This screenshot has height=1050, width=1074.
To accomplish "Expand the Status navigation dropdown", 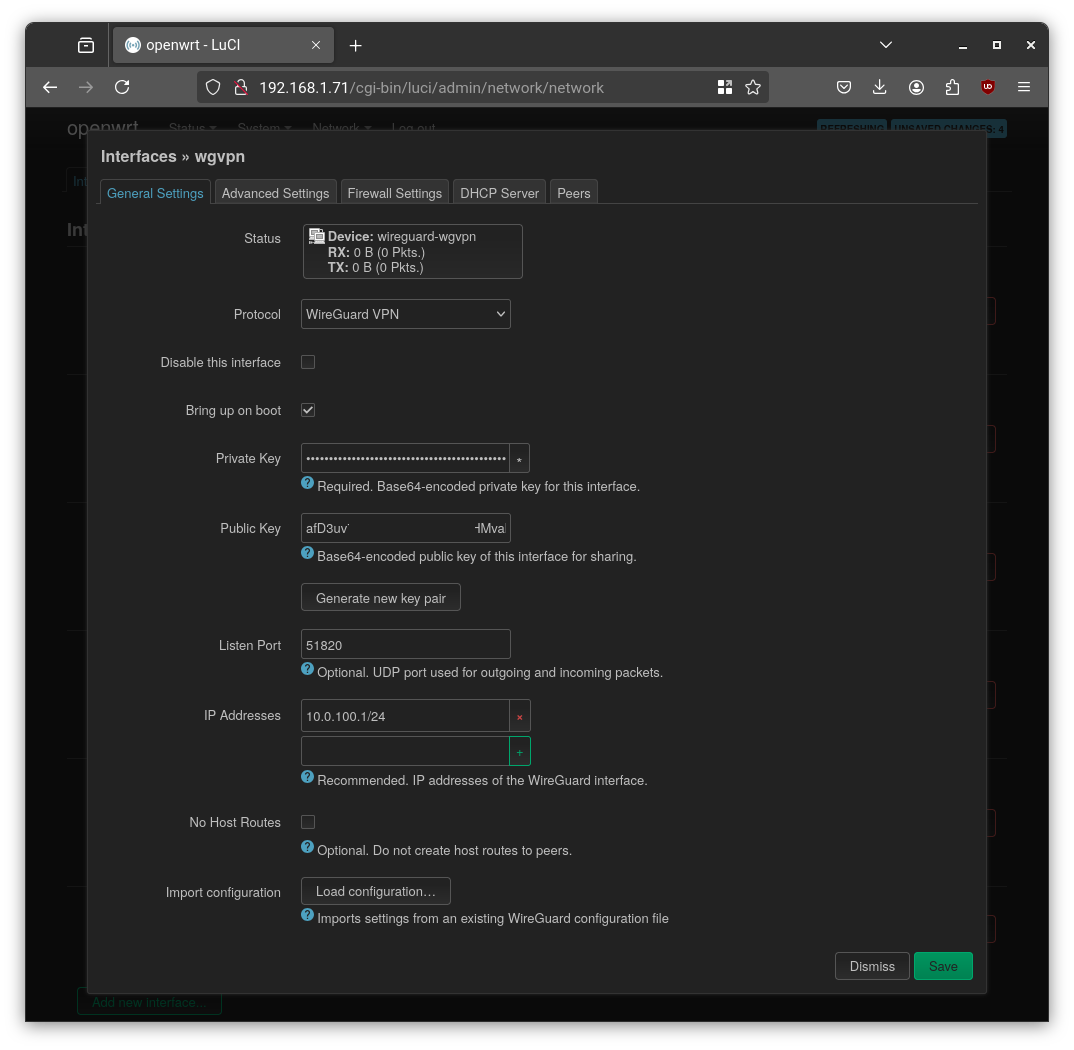I will click(190, 128).
